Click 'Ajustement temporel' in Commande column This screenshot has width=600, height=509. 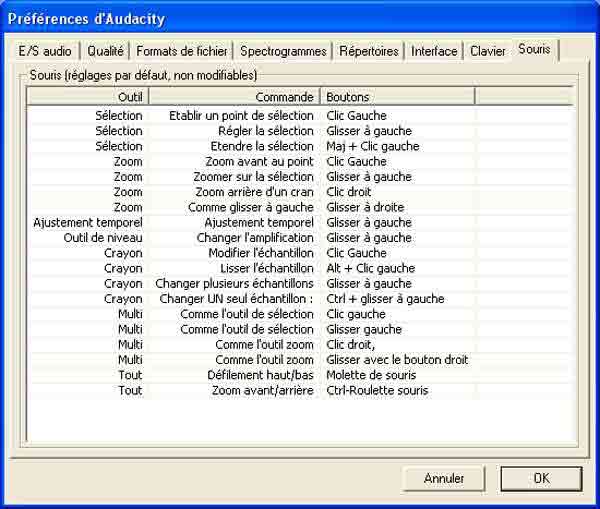tap(259, 223)
